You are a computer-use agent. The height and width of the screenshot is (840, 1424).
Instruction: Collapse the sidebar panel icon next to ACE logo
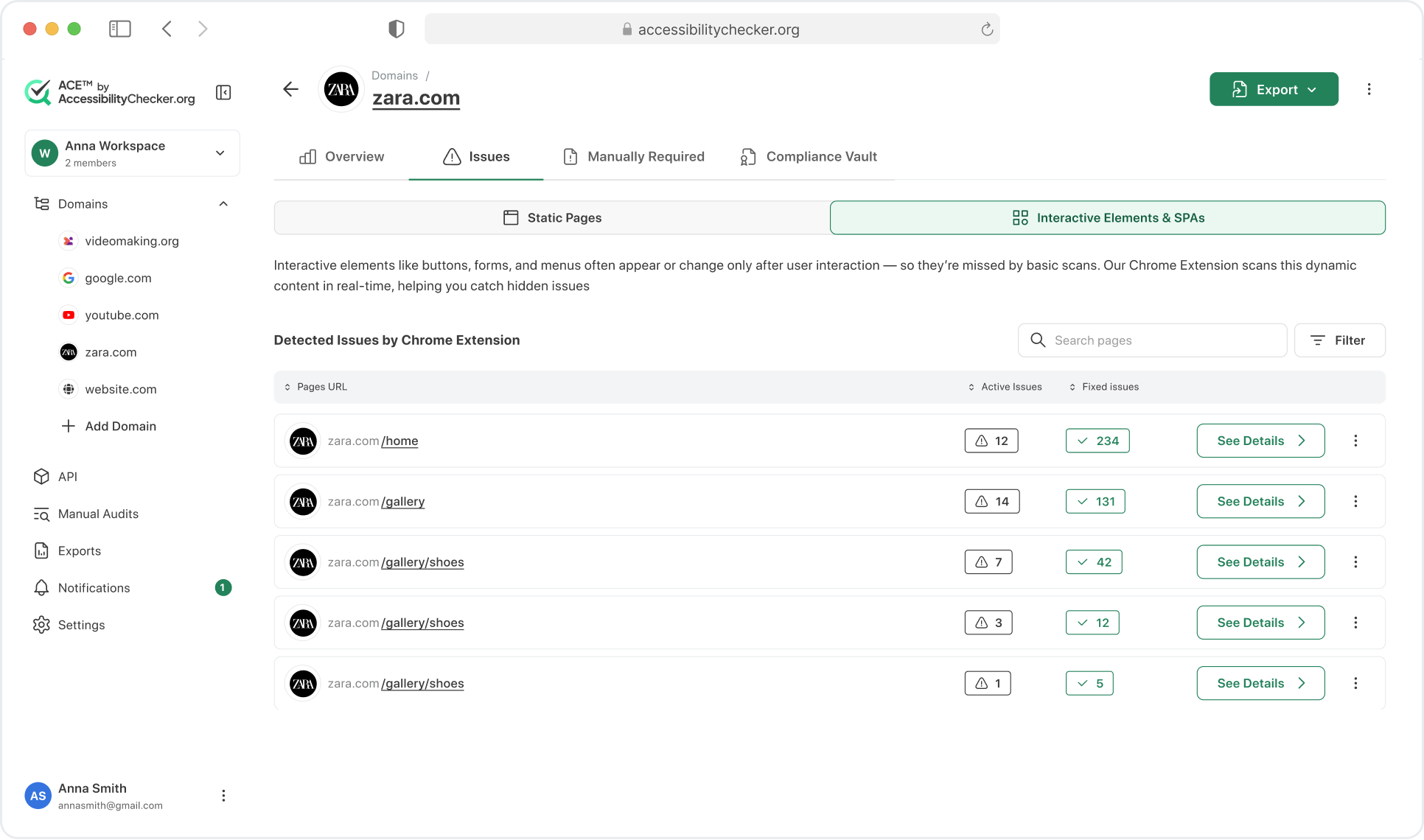coord(223,92)
